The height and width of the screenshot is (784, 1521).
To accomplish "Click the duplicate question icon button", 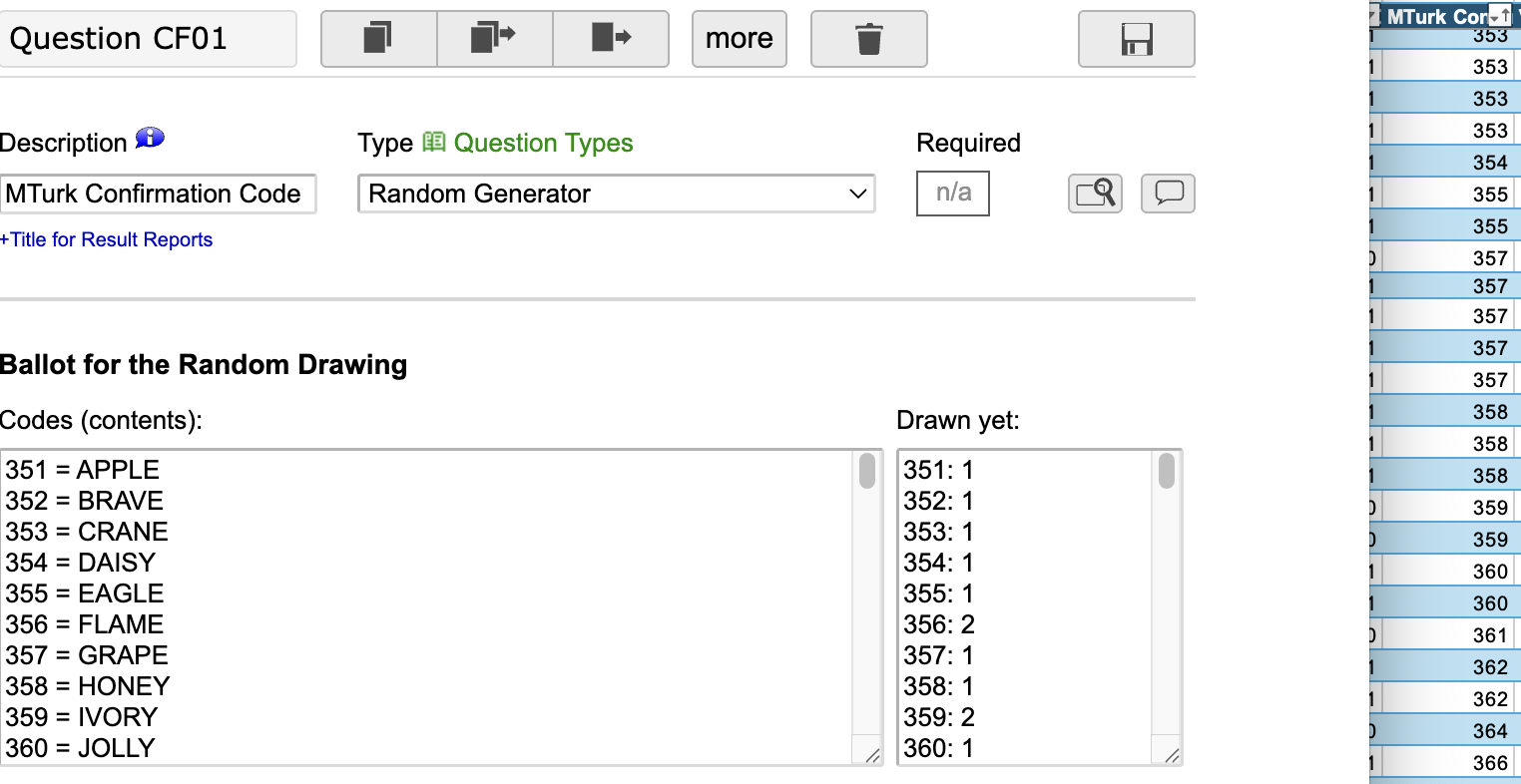I will pyautogui.click(x=378, y=39).
